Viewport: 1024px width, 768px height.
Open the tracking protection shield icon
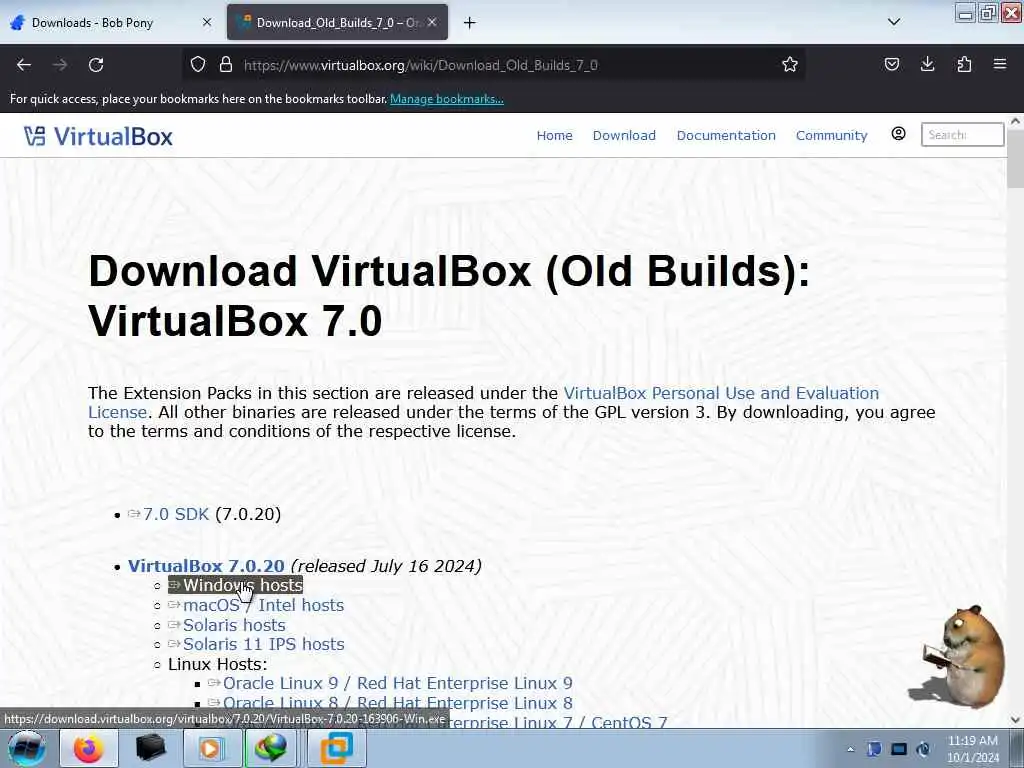[x=198, y=65]
